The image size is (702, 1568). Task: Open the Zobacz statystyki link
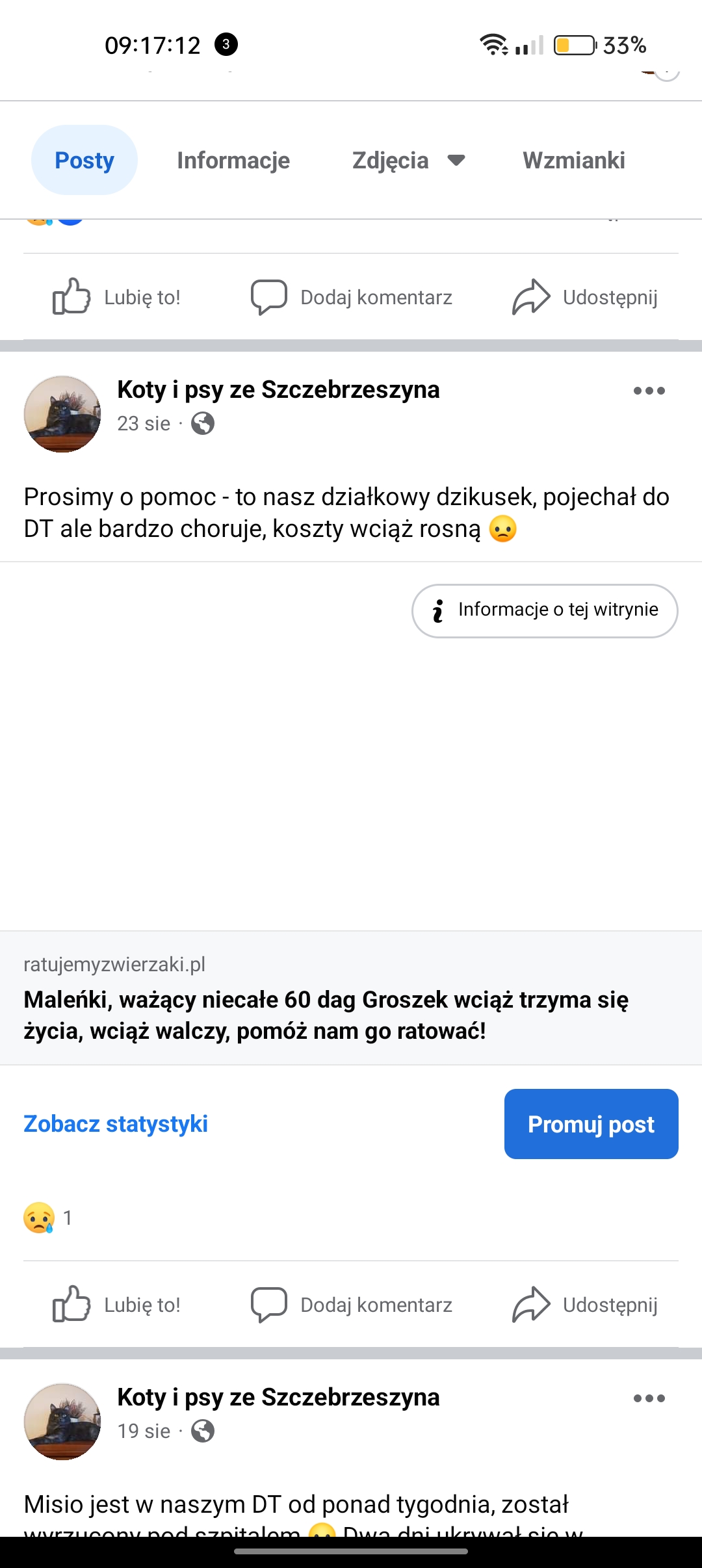pyautogui.click(x=116, y=1124)
